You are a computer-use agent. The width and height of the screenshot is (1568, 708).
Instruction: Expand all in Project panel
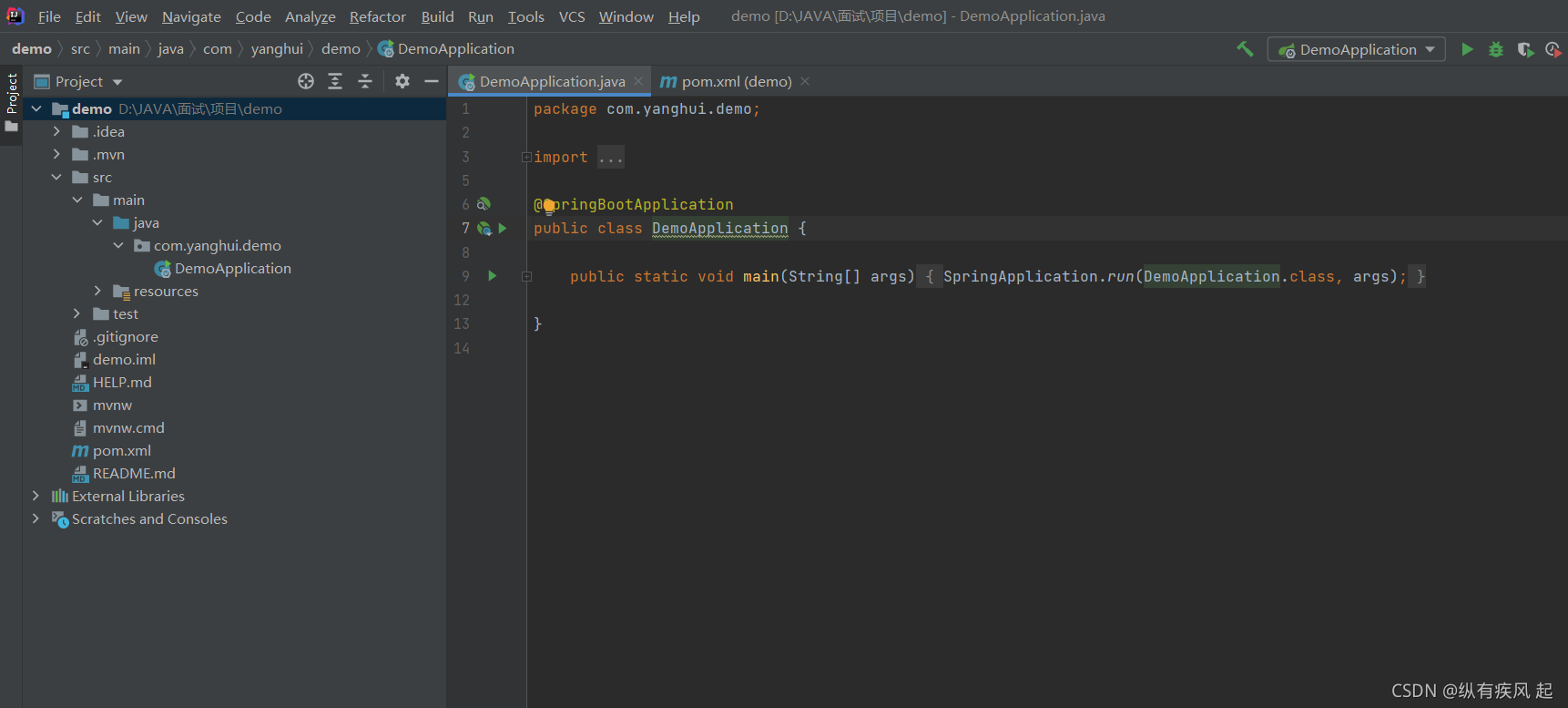click(x=335, y=81)
